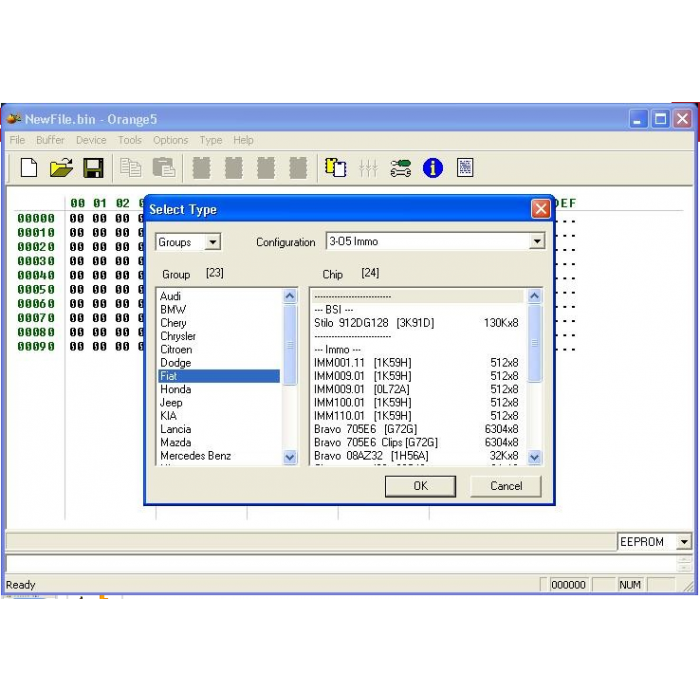Select Audi in the Group list
This screenshot has width=700, height=700.
[219, 296]
